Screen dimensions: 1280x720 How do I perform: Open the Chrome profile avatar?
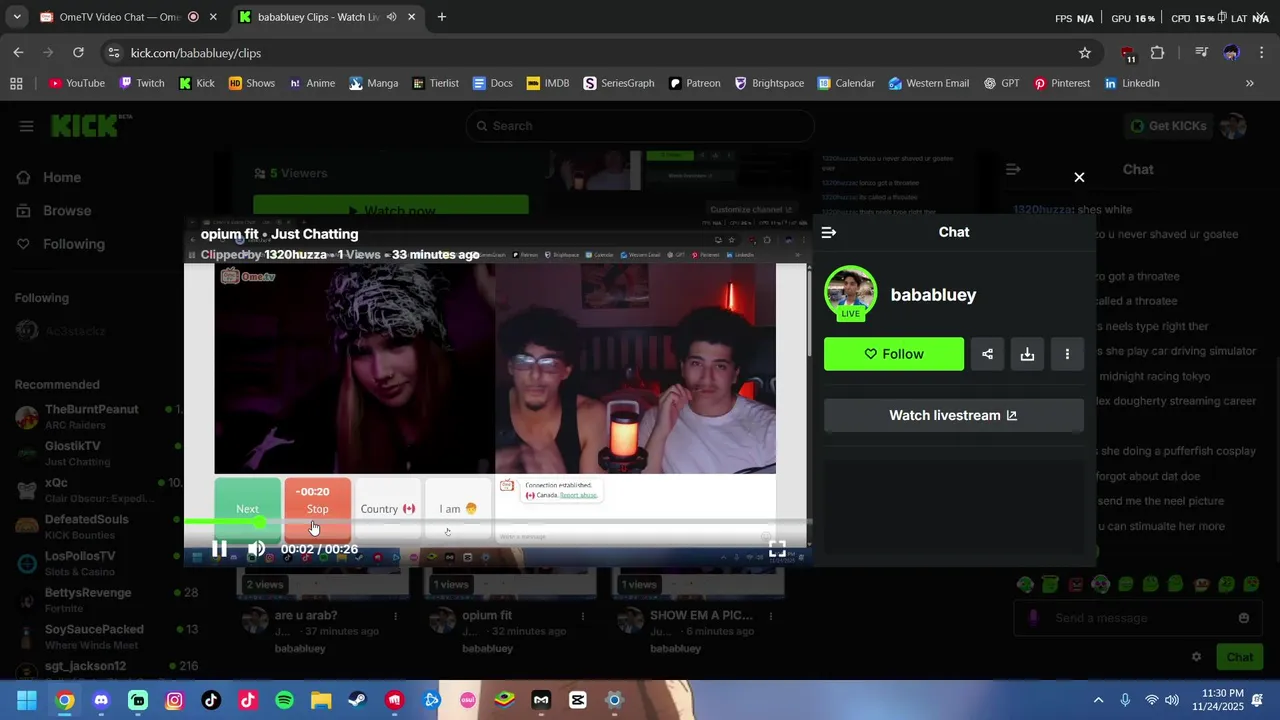coord(1231,53)
